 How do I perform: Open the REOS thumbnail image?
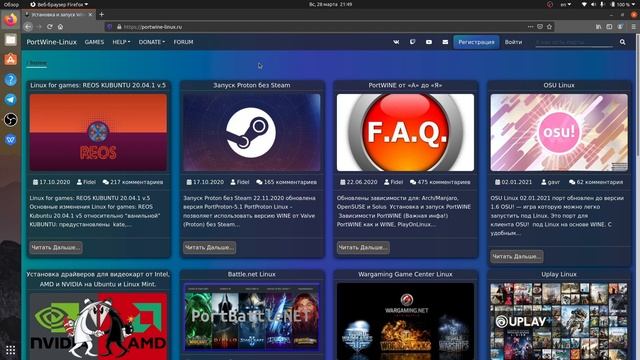coord(98,133)
